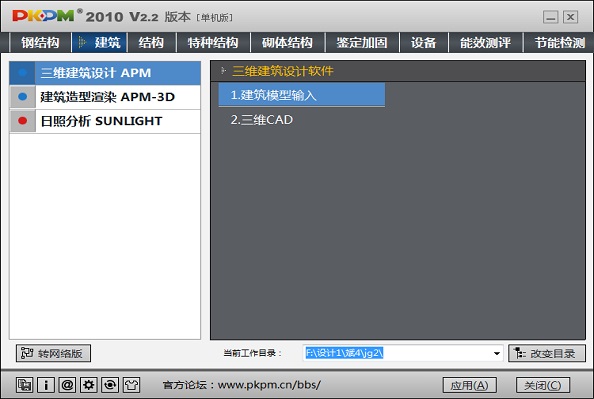Image resolution: width=594 pixels, height=399 pixels.
Task: Open the working directory dropdown arrow
Action: tap(497, 354)
